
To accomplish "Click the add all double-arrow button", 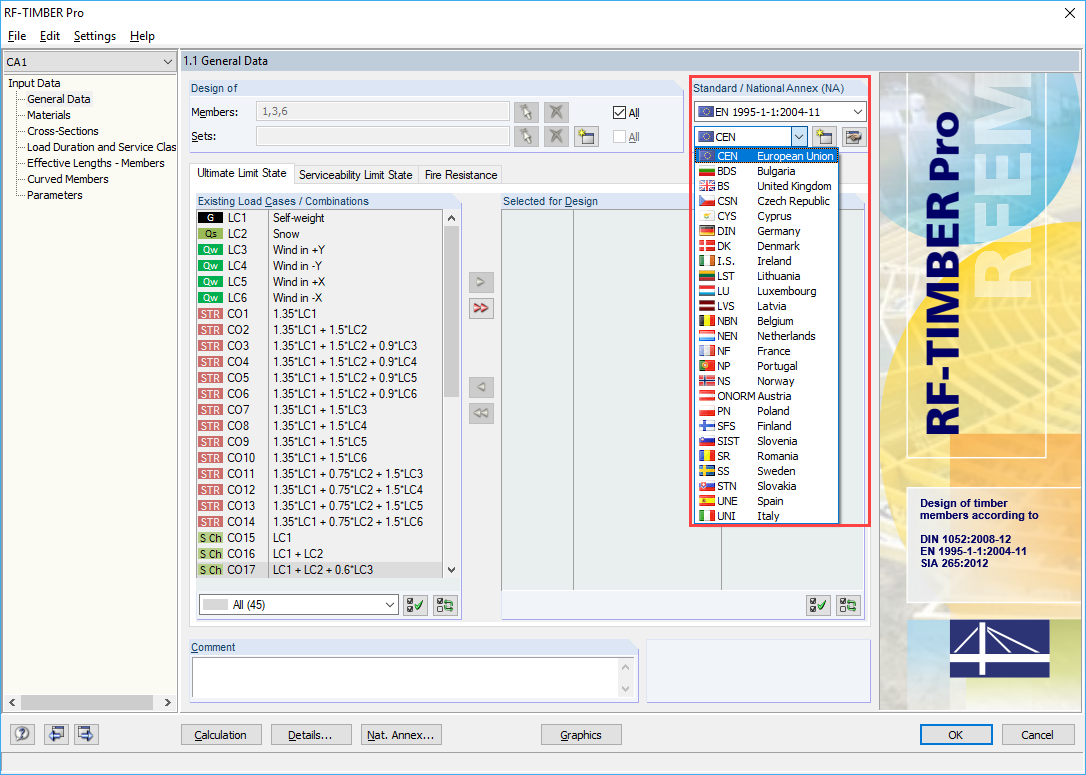I will [481, 308].
